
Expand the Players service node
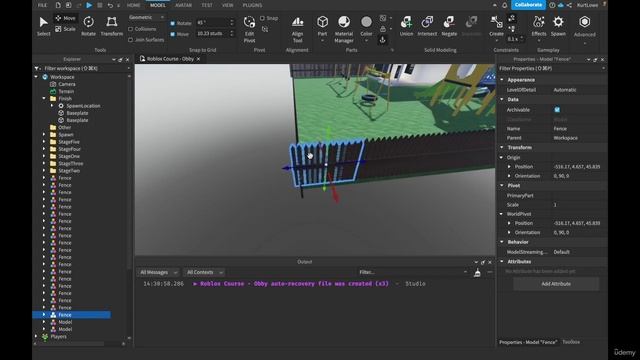(36, 336)
